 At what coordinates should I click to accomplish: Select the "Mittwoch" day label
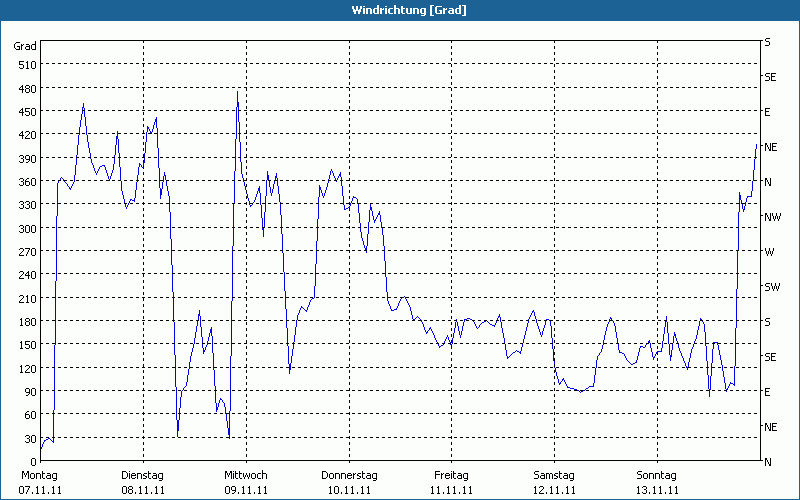coord(246,476)
